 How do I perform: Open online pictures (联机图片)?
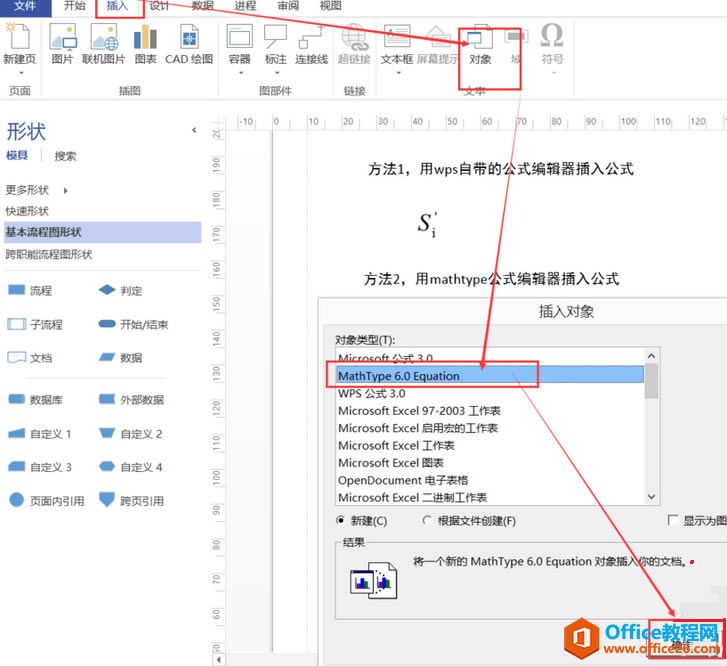pos(104,37)
